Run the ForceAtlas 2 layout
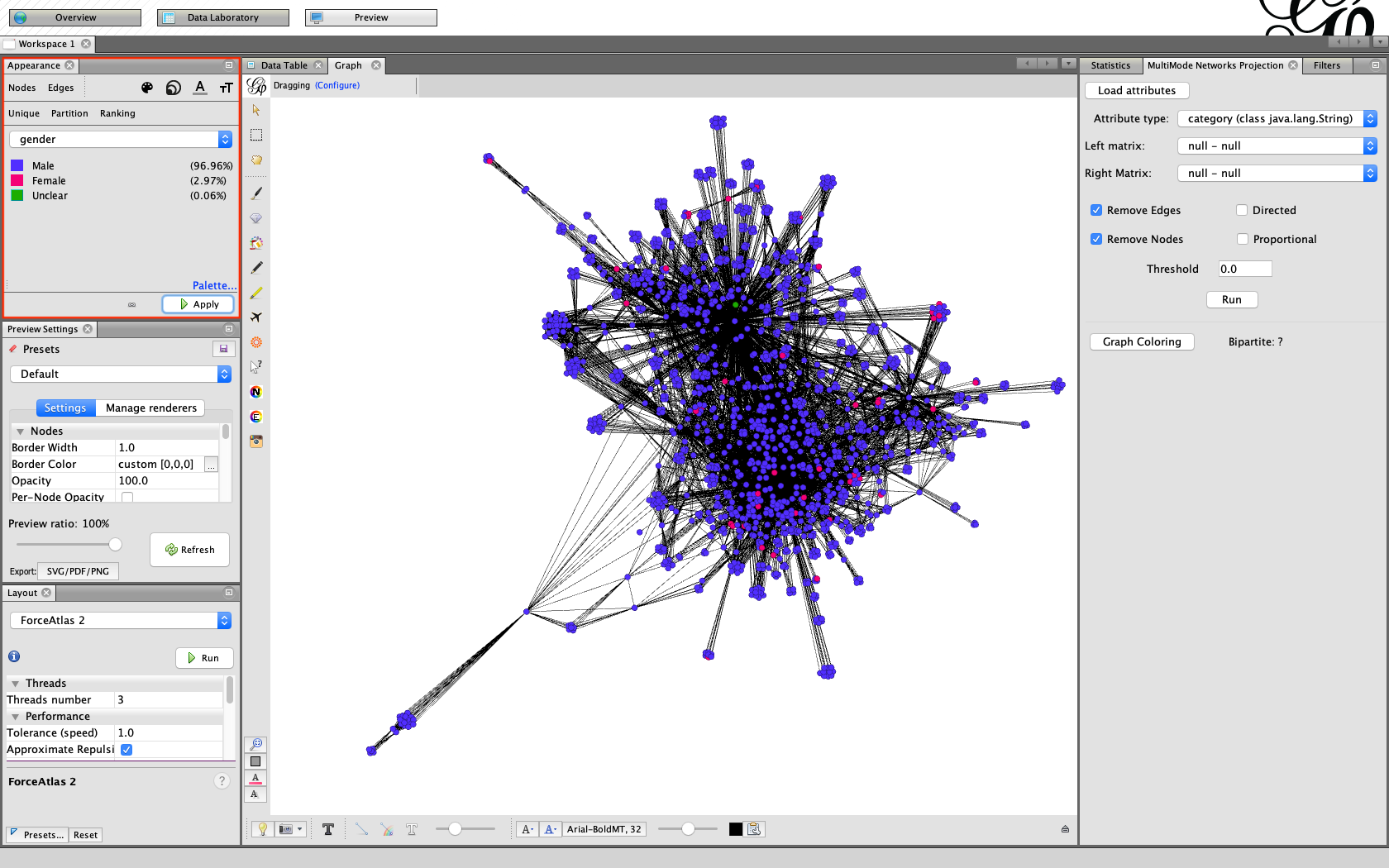Viewport: 1389px width, 868px height. (x=203, y=658)
